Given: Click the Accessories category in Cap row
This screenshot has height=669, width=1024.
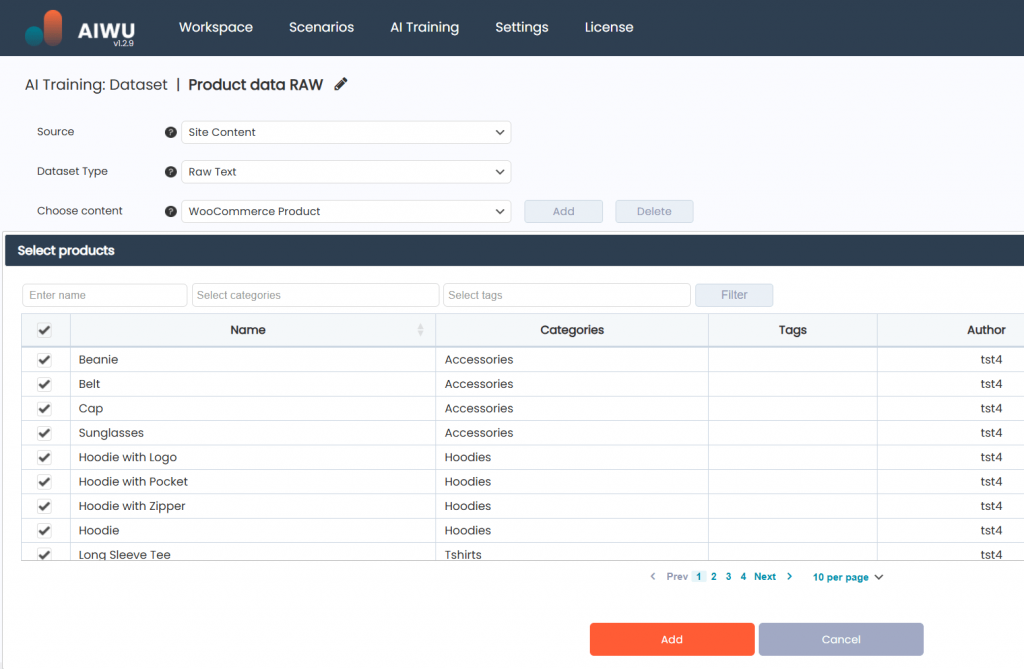Looking at the screenshot, I should 479,409.
